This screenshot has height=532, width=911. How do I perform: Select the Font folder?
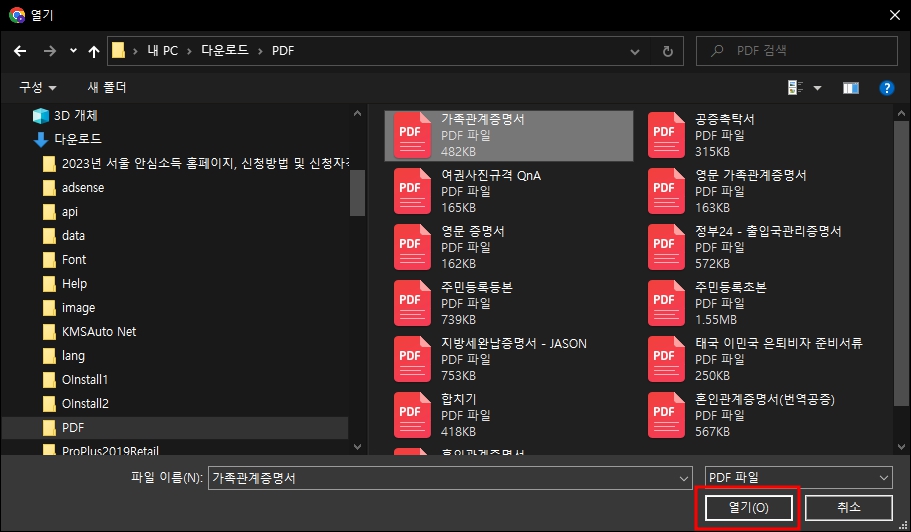74,260
